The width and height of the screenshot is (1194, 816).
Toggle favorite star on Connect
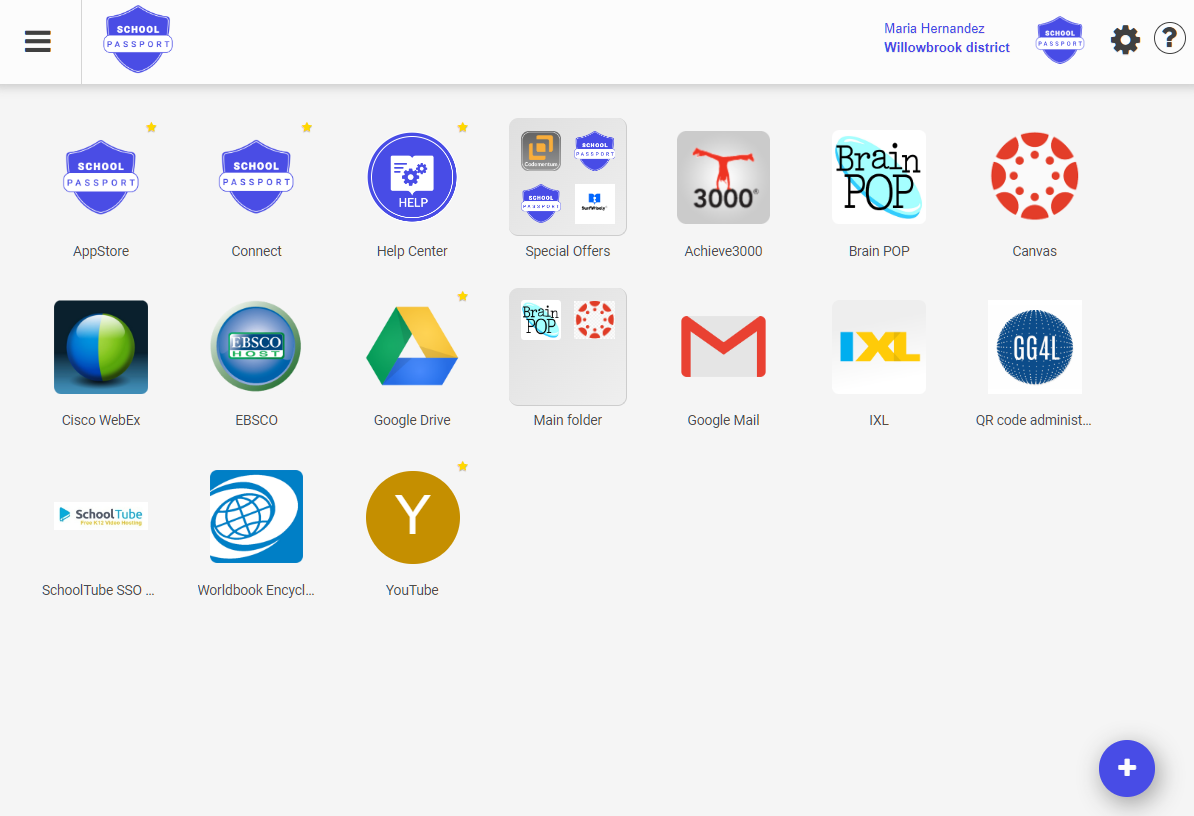[x=307, y=127]
